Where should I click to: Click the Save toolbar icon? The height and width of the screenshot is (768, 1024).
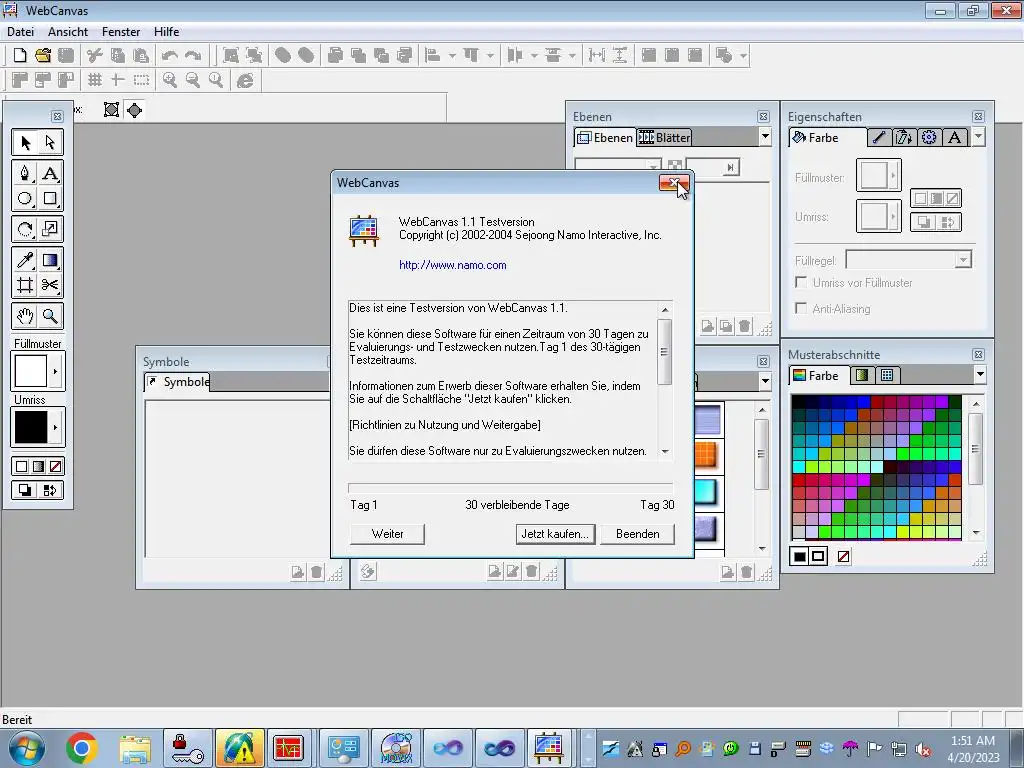pyautogui.click(x=66, y=56)
